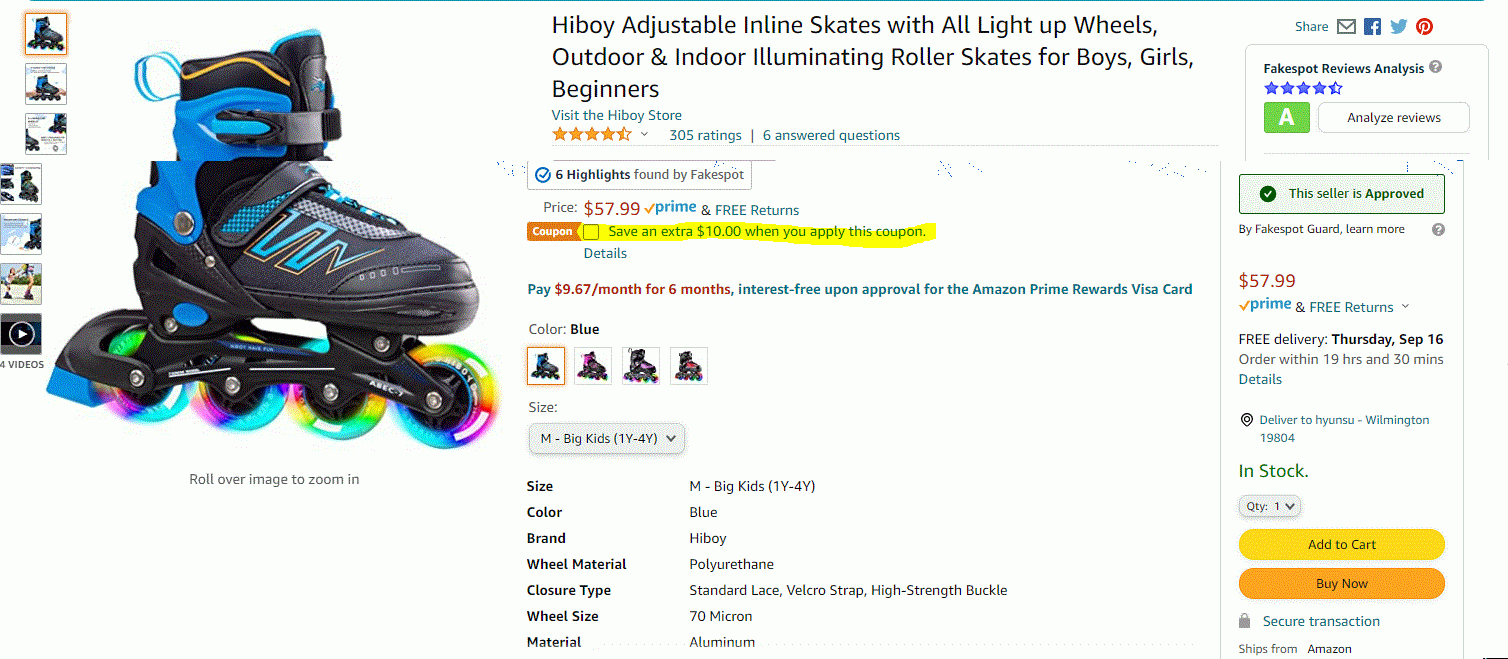
Task: Play the product videos thumbnail
Action: coord(21,334)
